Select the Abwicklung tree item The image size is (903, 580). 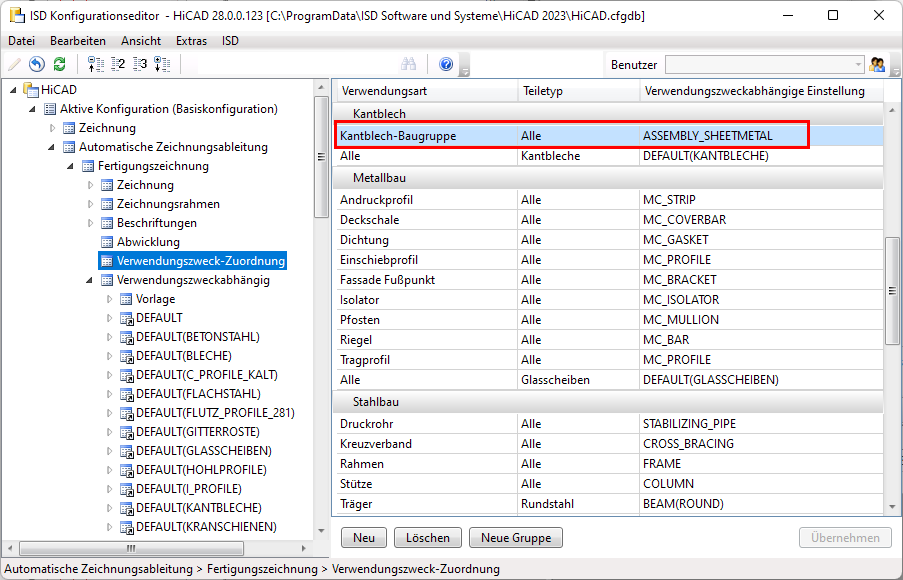point(148,242)
